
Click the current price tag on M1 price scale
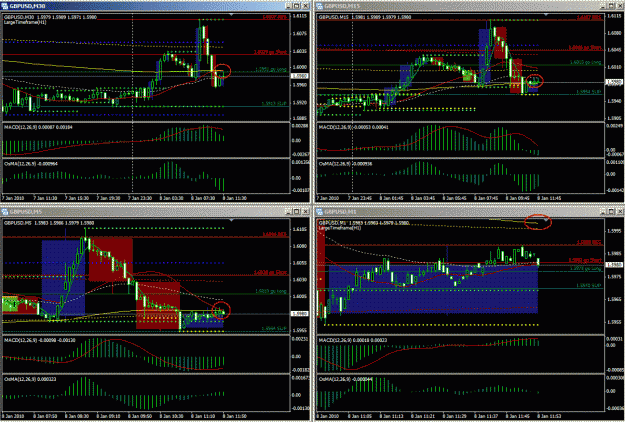(x=614, y=265)
